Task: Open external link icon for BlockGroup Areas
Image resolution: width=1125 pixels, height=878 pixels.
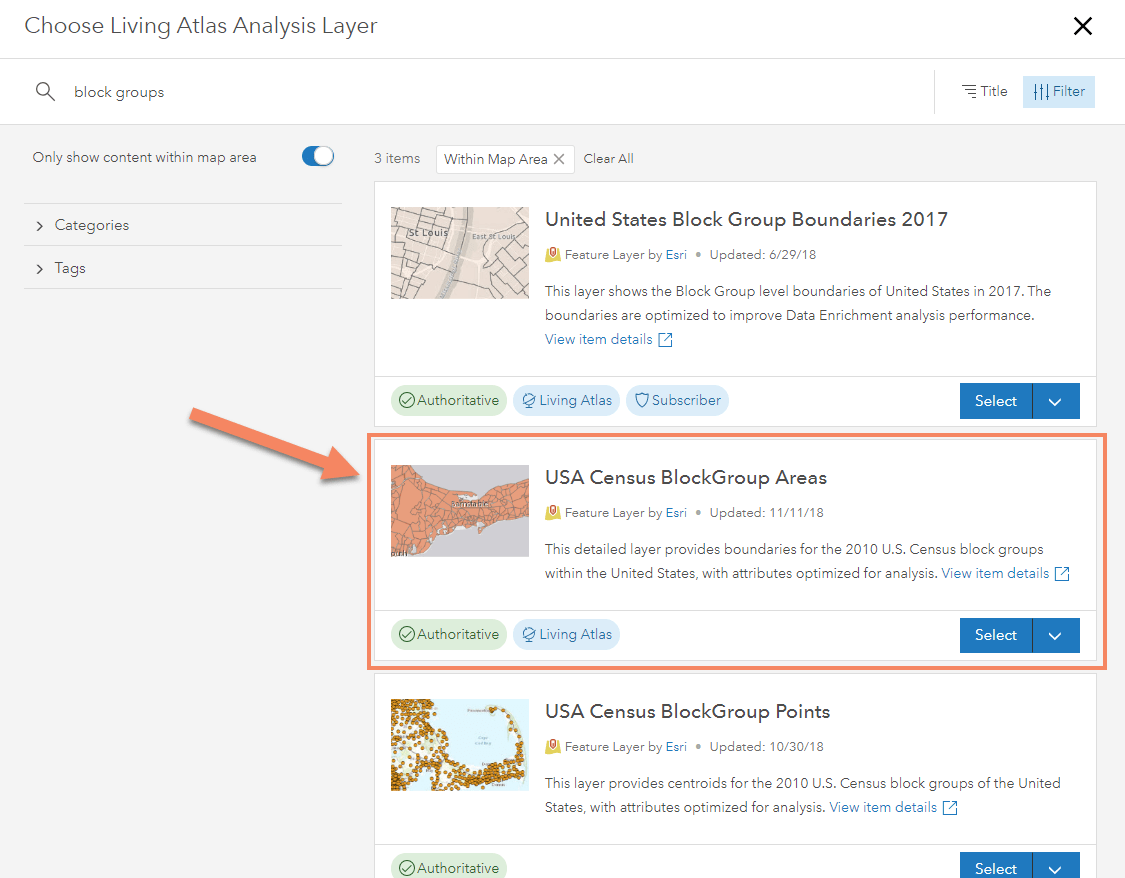Action: pyautogui.click(x=1062, y=574)
